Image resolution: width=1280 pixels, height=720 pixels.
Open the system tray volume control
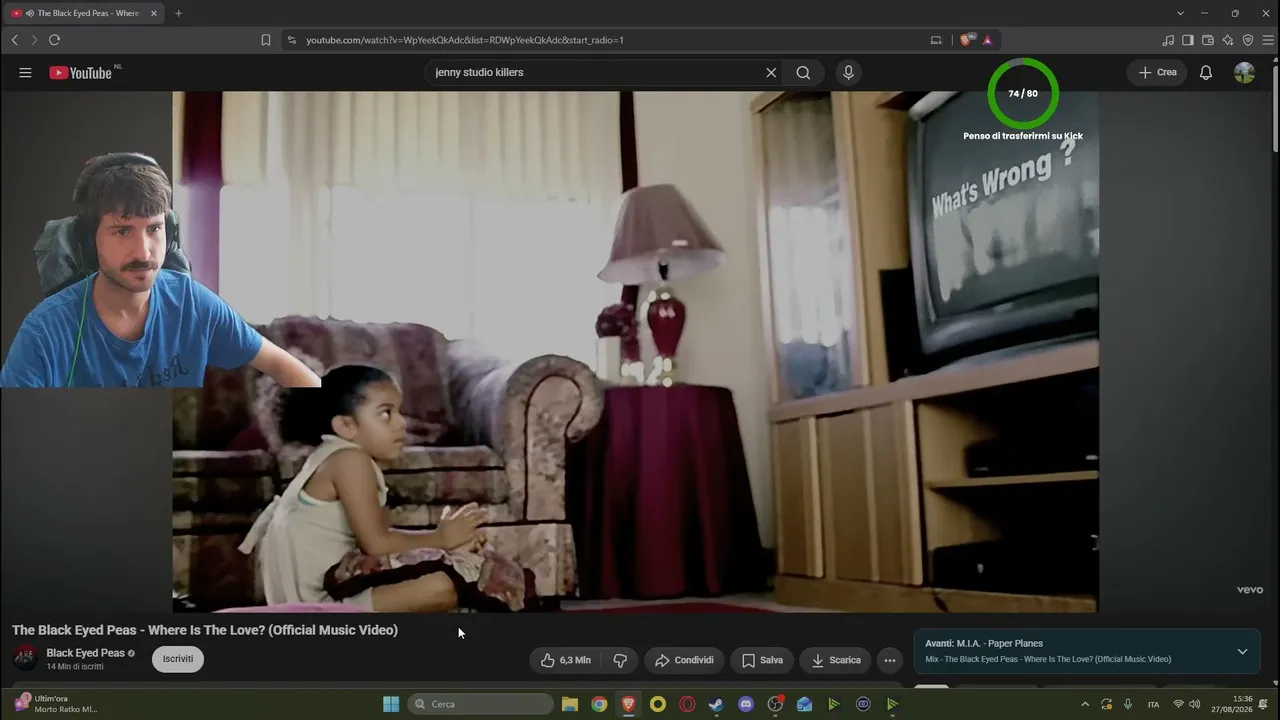[x=1194, y=704]
